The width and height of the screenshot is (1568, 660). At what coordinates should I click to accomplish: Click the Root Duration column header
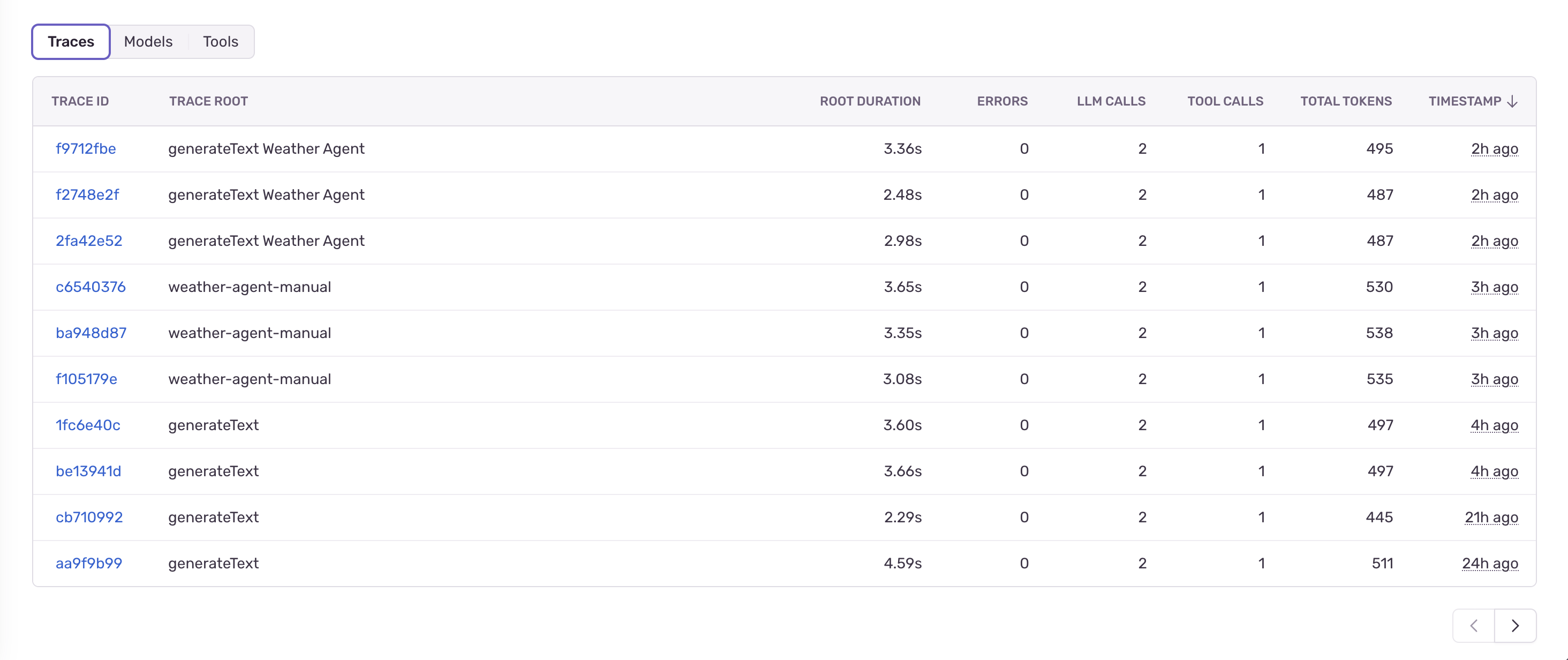[870, 101]
